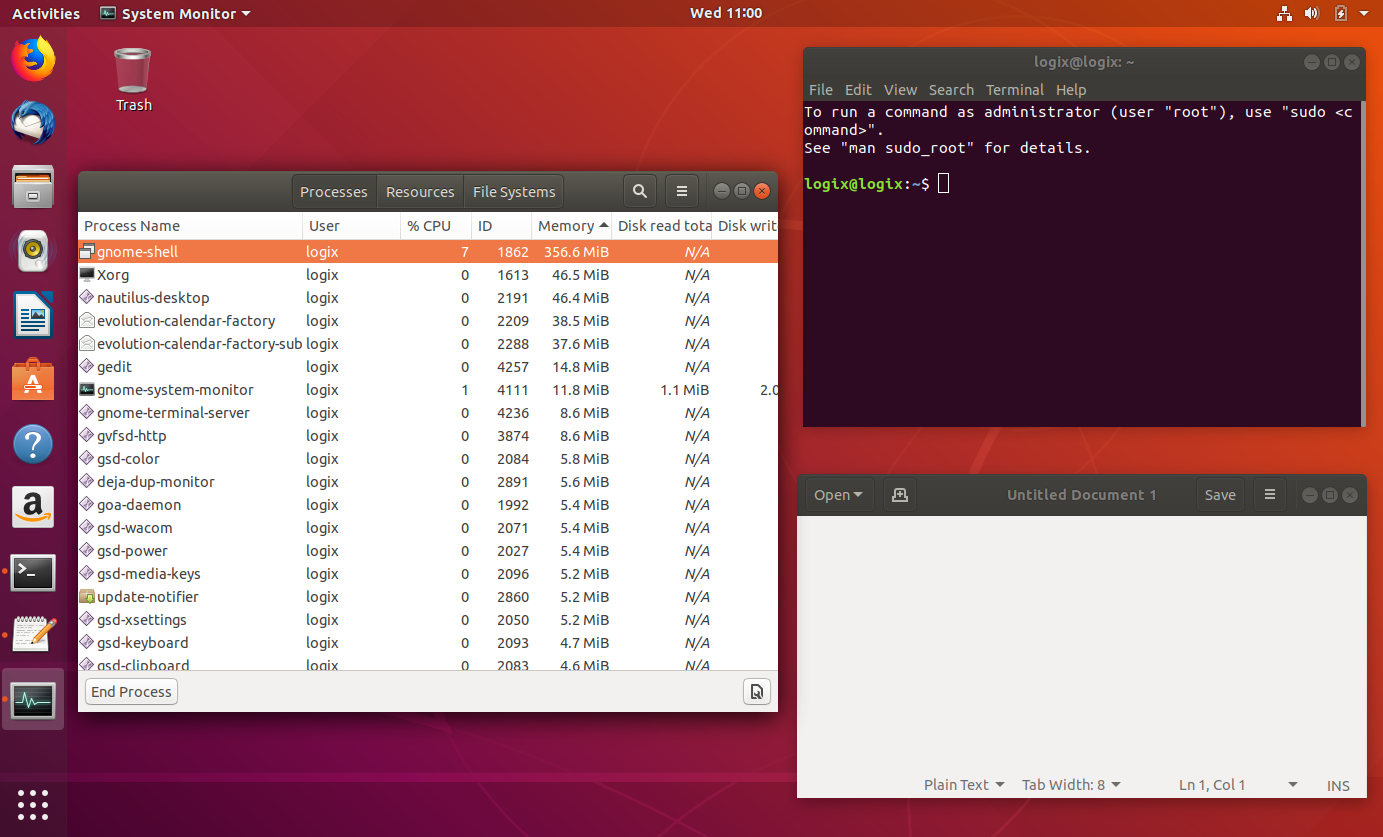The height and width of the screenshot is (837, 1383).
Task: Open gedit's hamburger menu
Action: tap(1269, 494)
